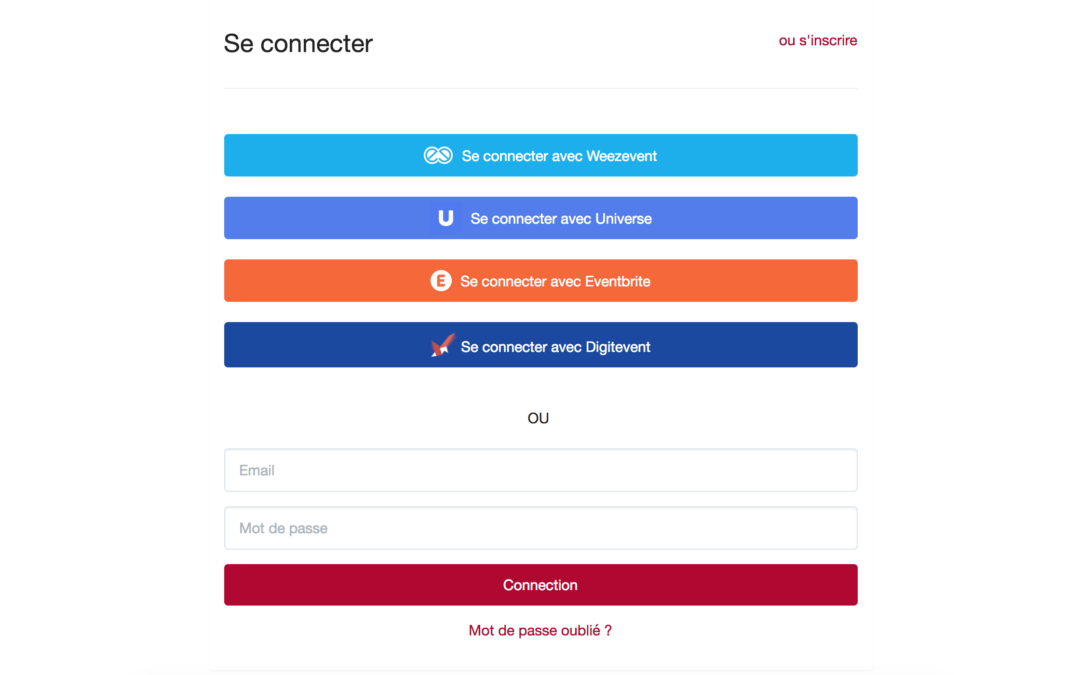Click the Email placeholder text

[x=257, y=470]
